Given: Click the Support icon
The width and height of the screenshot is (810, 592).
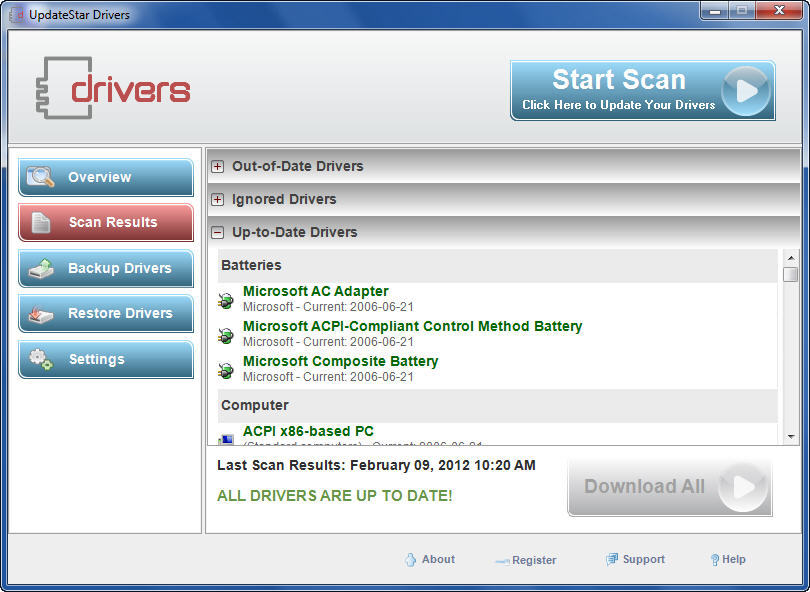Looking at the screenshot, I should point(612,559).
